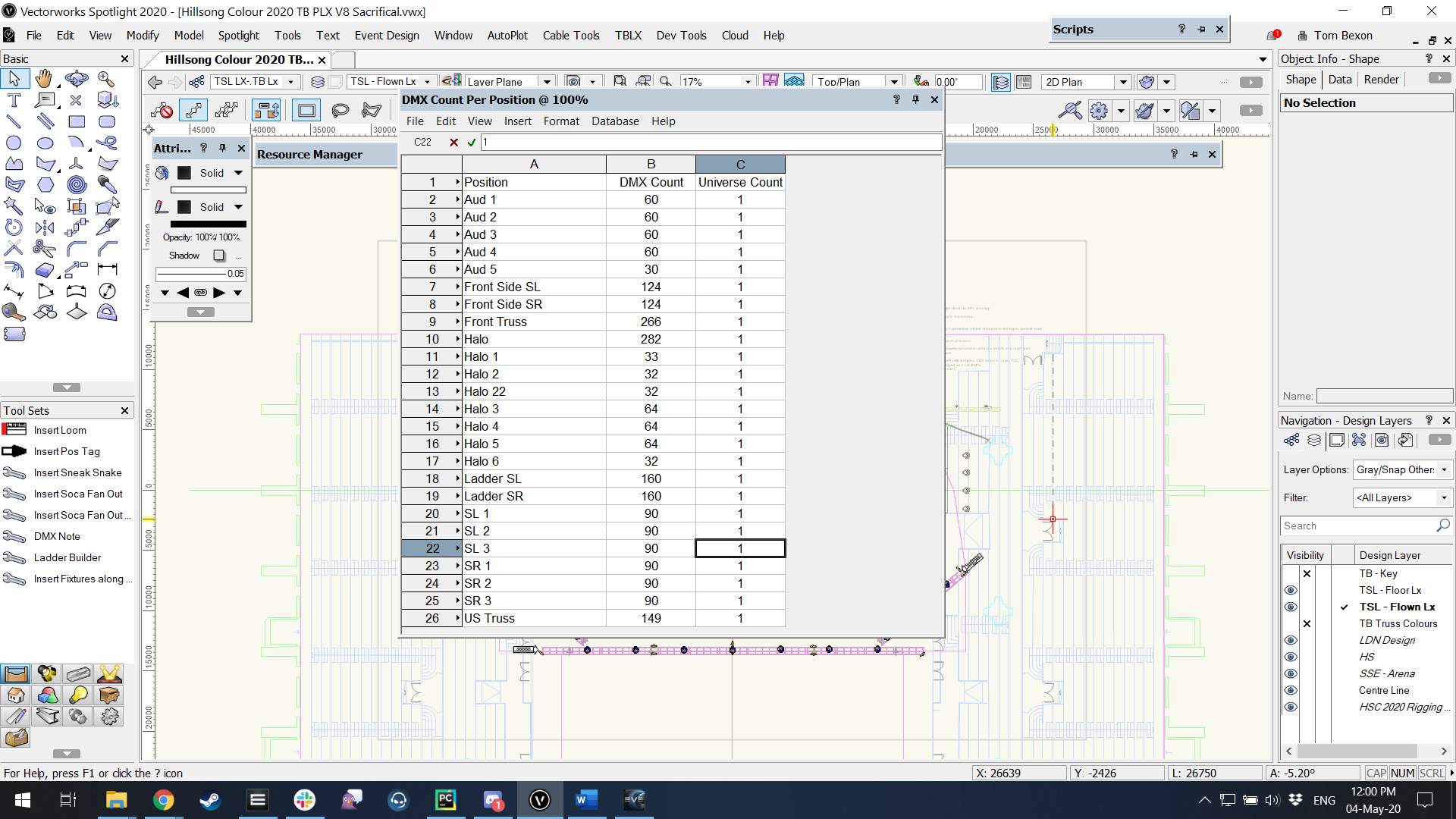Click the Visibility column header
The width and height of the screenshot is (1456, 819).
pos(1305,555)
